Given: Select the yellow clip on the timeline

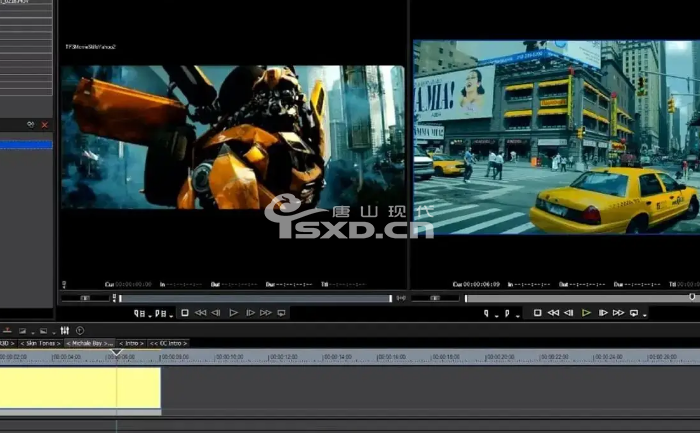Looking at the screenshot, I should click(x=80, y=387).
